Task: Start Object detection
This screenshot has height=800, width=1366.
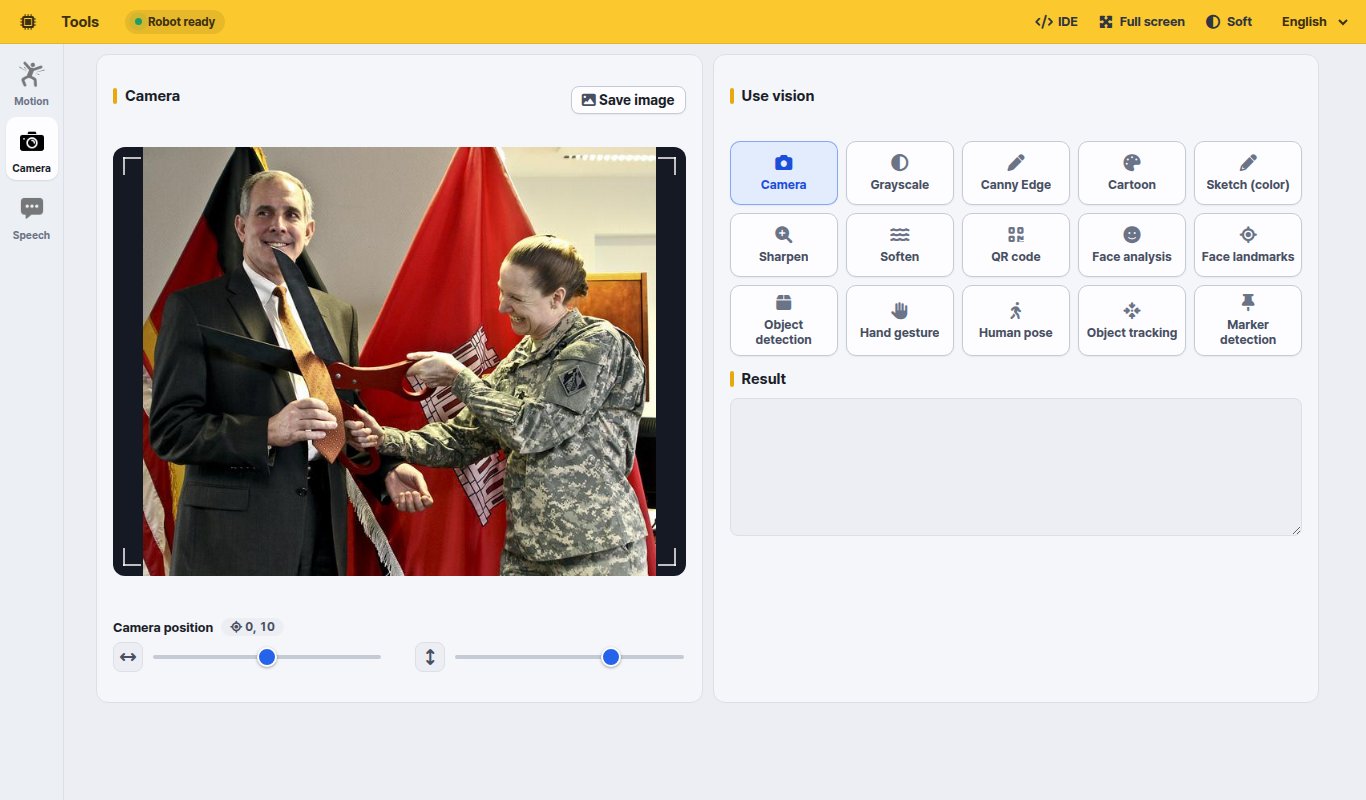Action: pos(784,321)
